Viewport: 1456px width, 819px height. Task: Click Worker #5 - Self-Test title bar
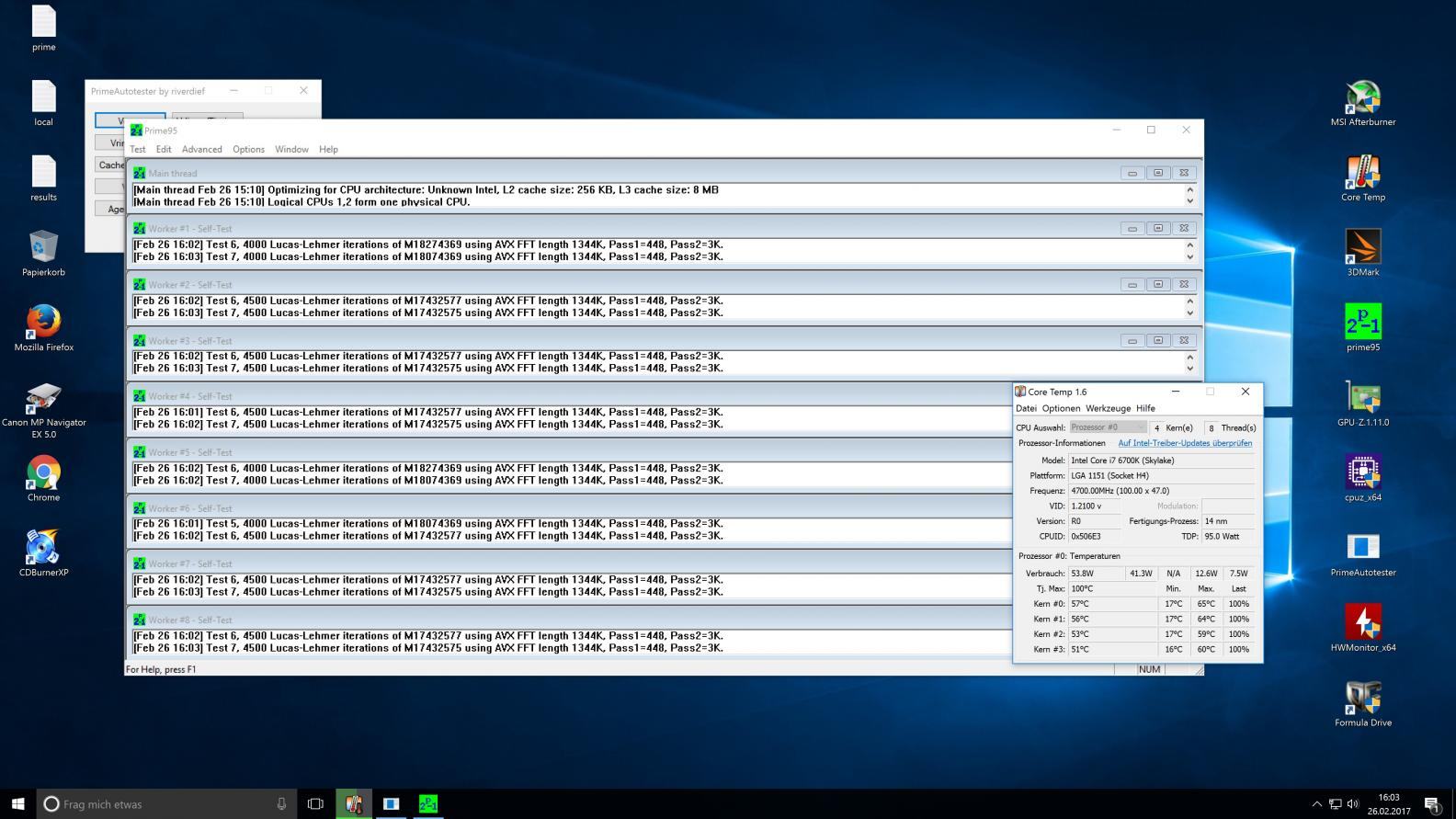point(570,452)
